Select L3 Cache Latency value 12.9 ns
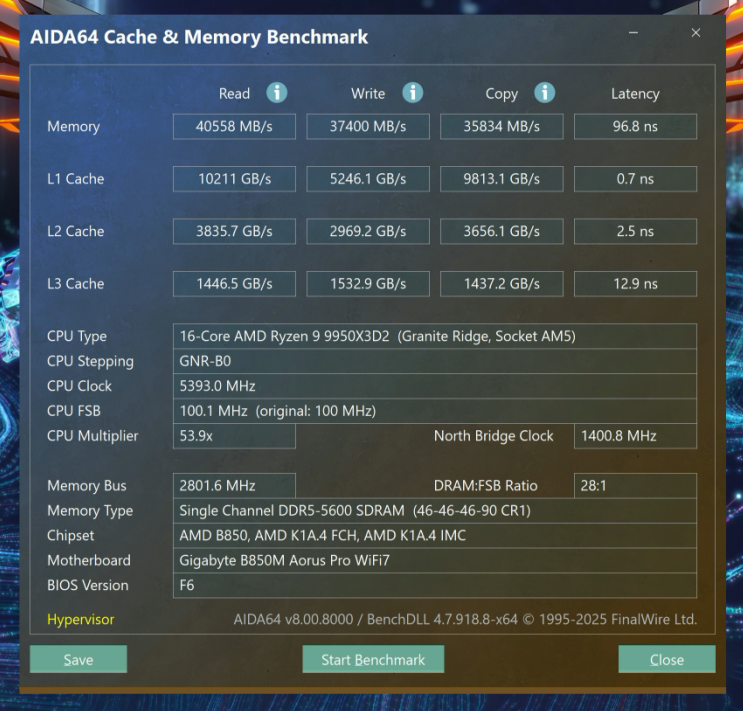Viewport: 743px width, 711px height. [635, 284]
